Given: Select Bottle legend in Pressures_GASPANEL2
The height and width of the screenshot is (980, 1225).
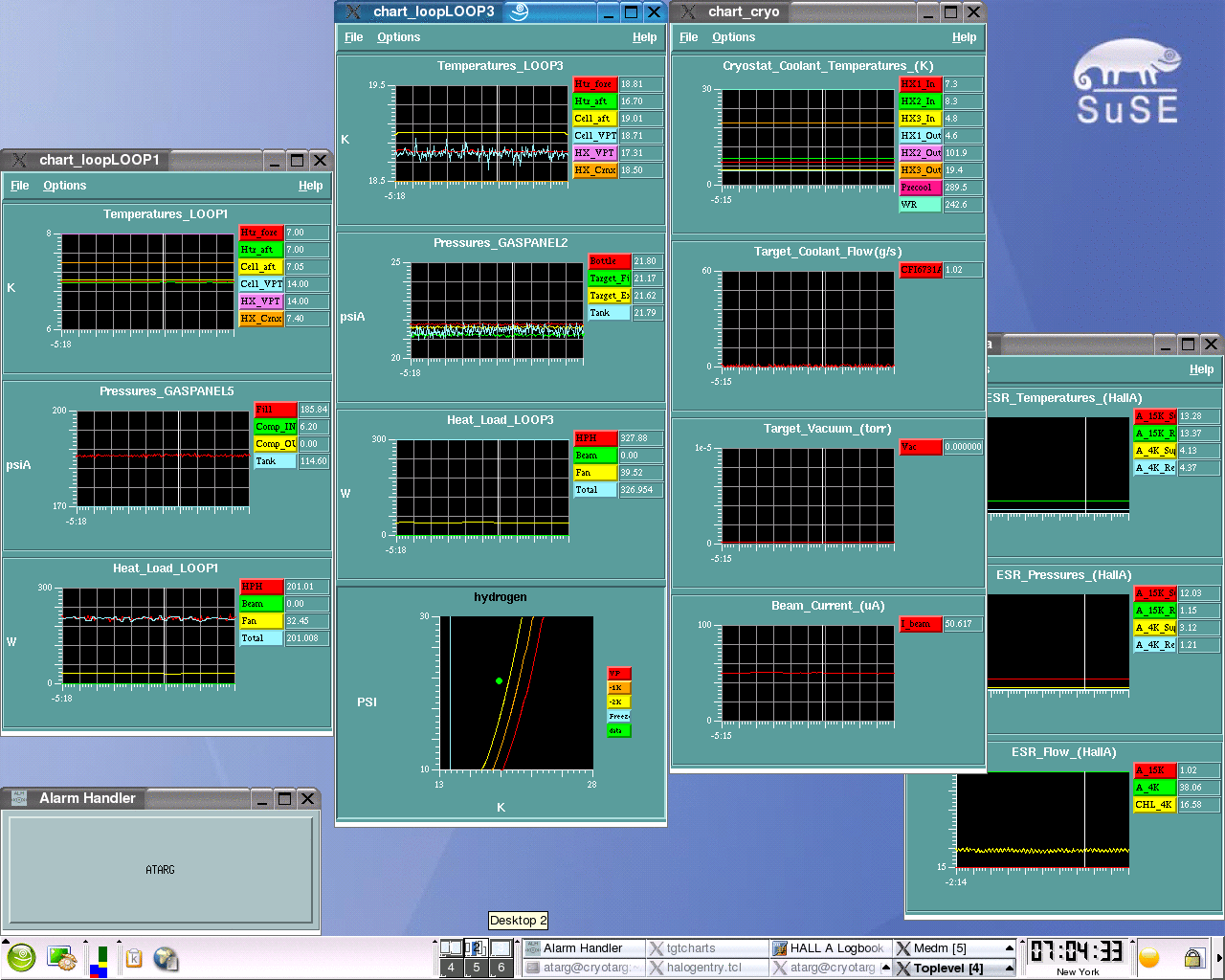Looking at the screenshot, I should [x=609, y=261].
